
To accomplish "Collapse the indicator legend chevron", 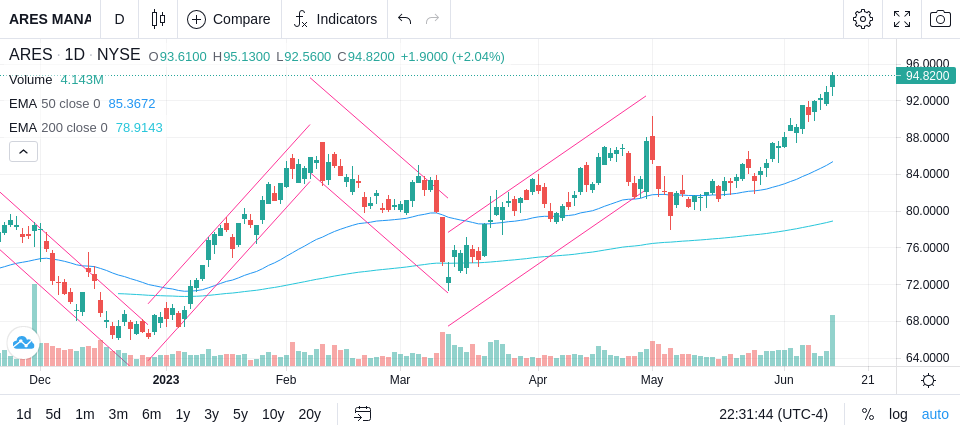I will click(23, 151).
